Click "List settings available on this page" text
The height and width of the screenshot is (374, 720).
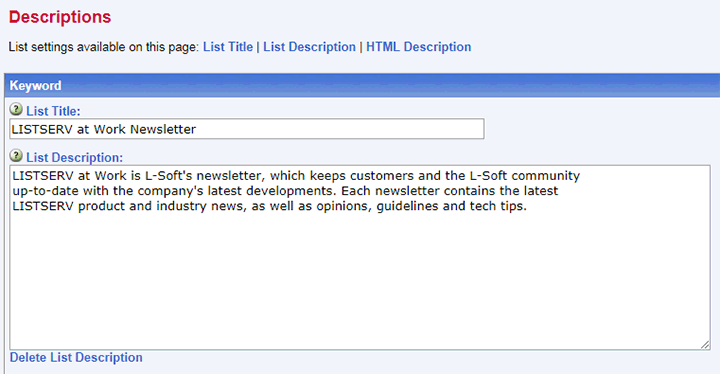coord(104,47)
